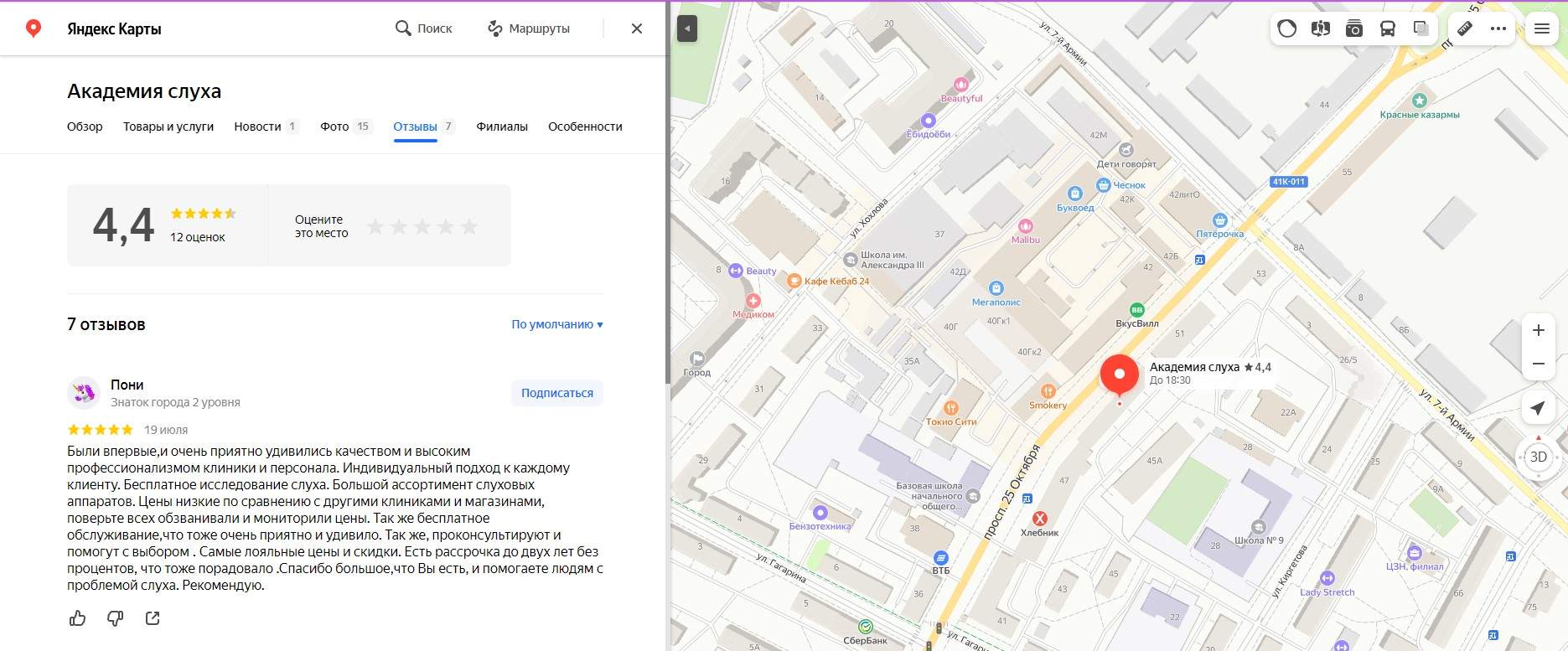Expand the three-dots more tools menu
Viewport: 1568px width, 651px height.
point(1498,28)
